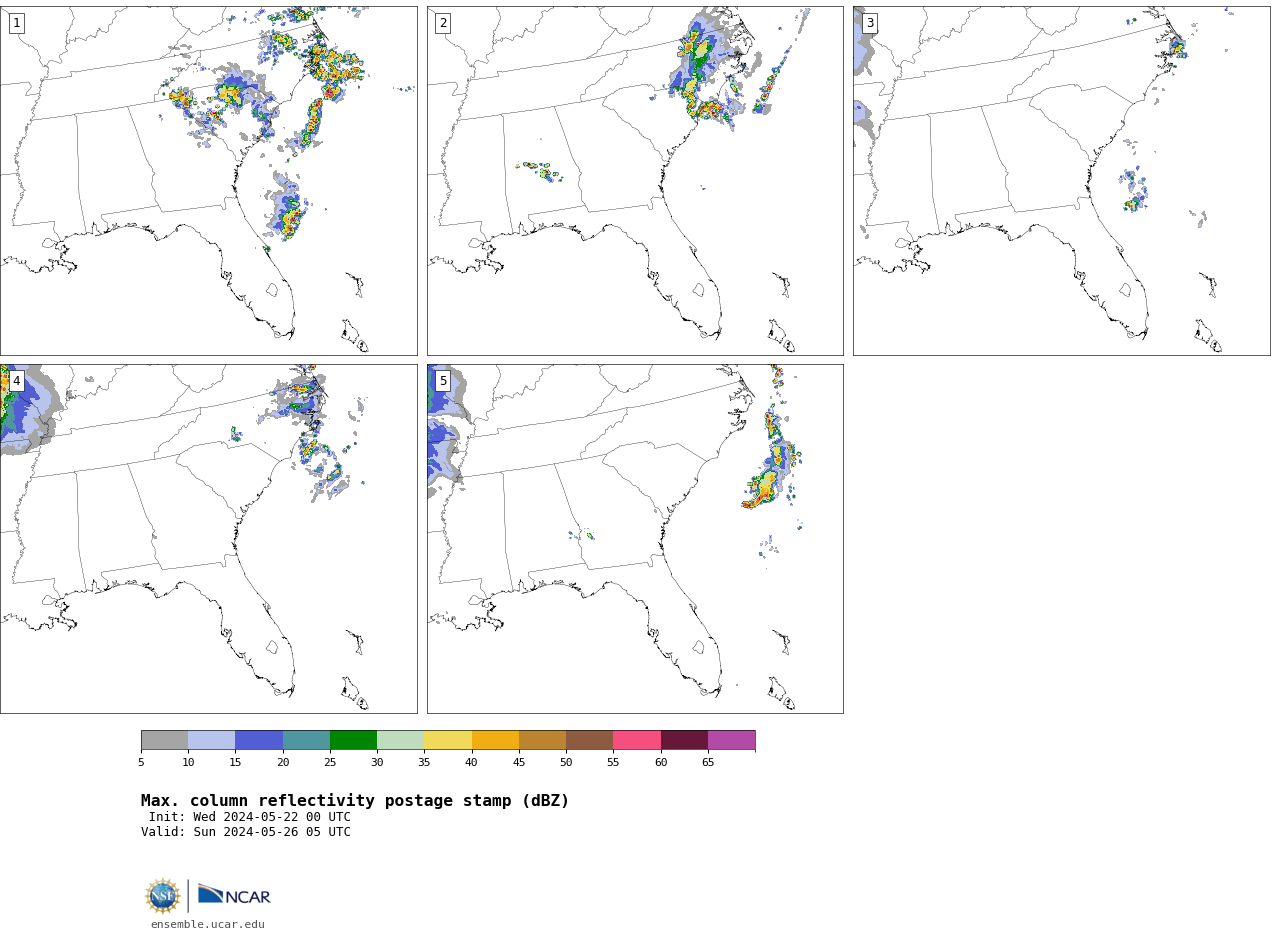The height and width of the screenshot is (936, 1280).
Task: Click the Init: Wed 2024-05-22 00 UTC line
Action: 250,817
